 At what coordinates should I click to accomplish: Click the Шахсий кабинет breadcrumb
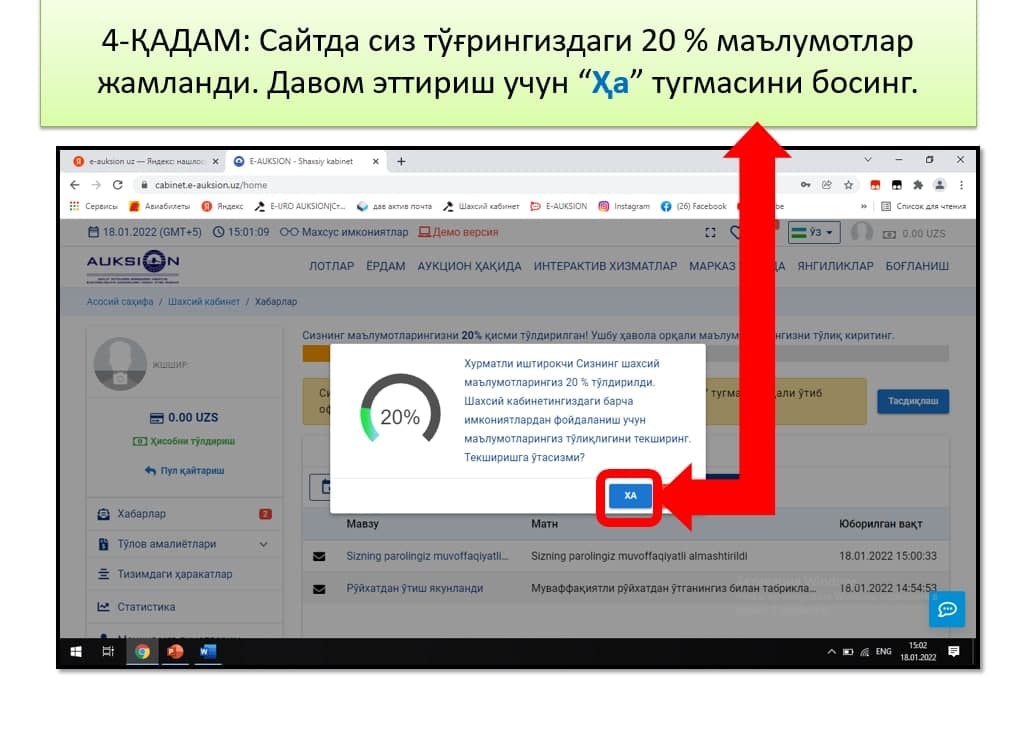pyautogui.click(x=204, y=301)
